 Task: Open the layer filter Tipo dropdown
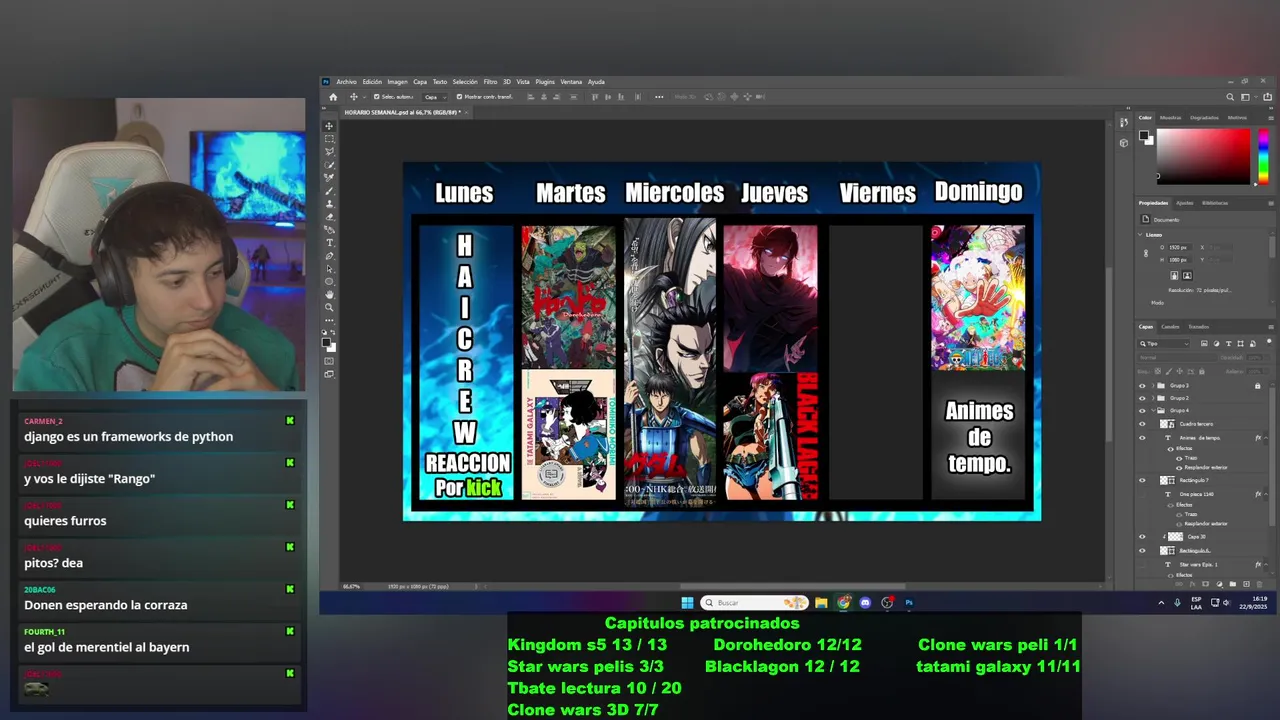point(1164,344)
